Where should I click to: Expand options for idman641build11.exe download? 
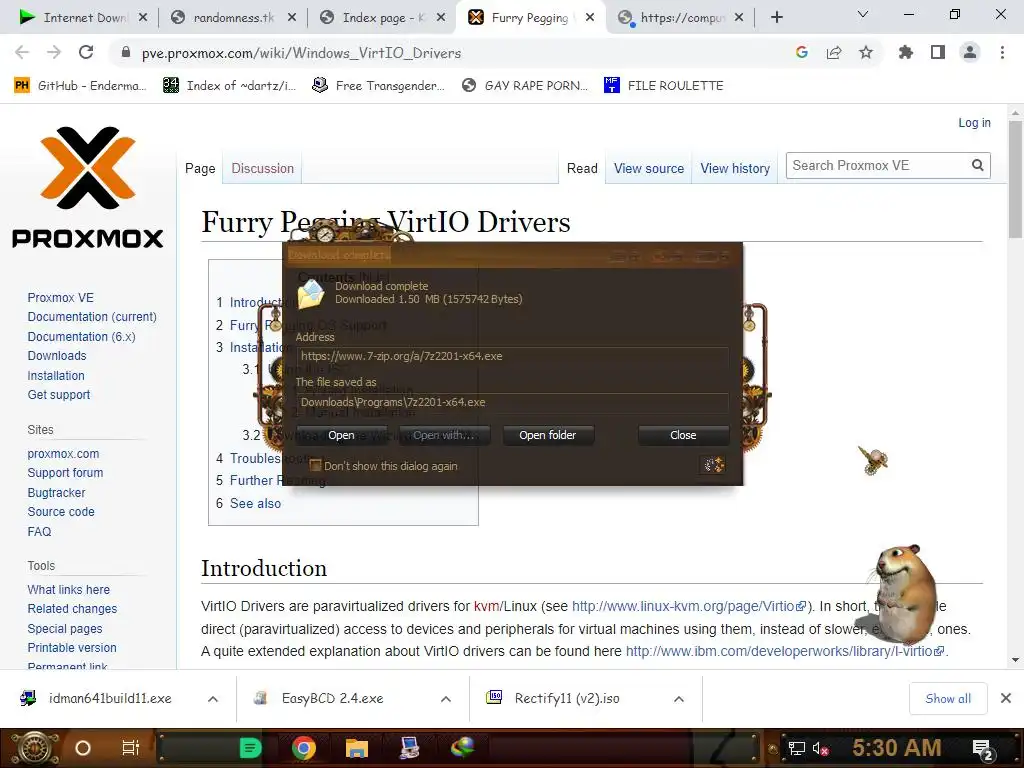coord(213,699)
